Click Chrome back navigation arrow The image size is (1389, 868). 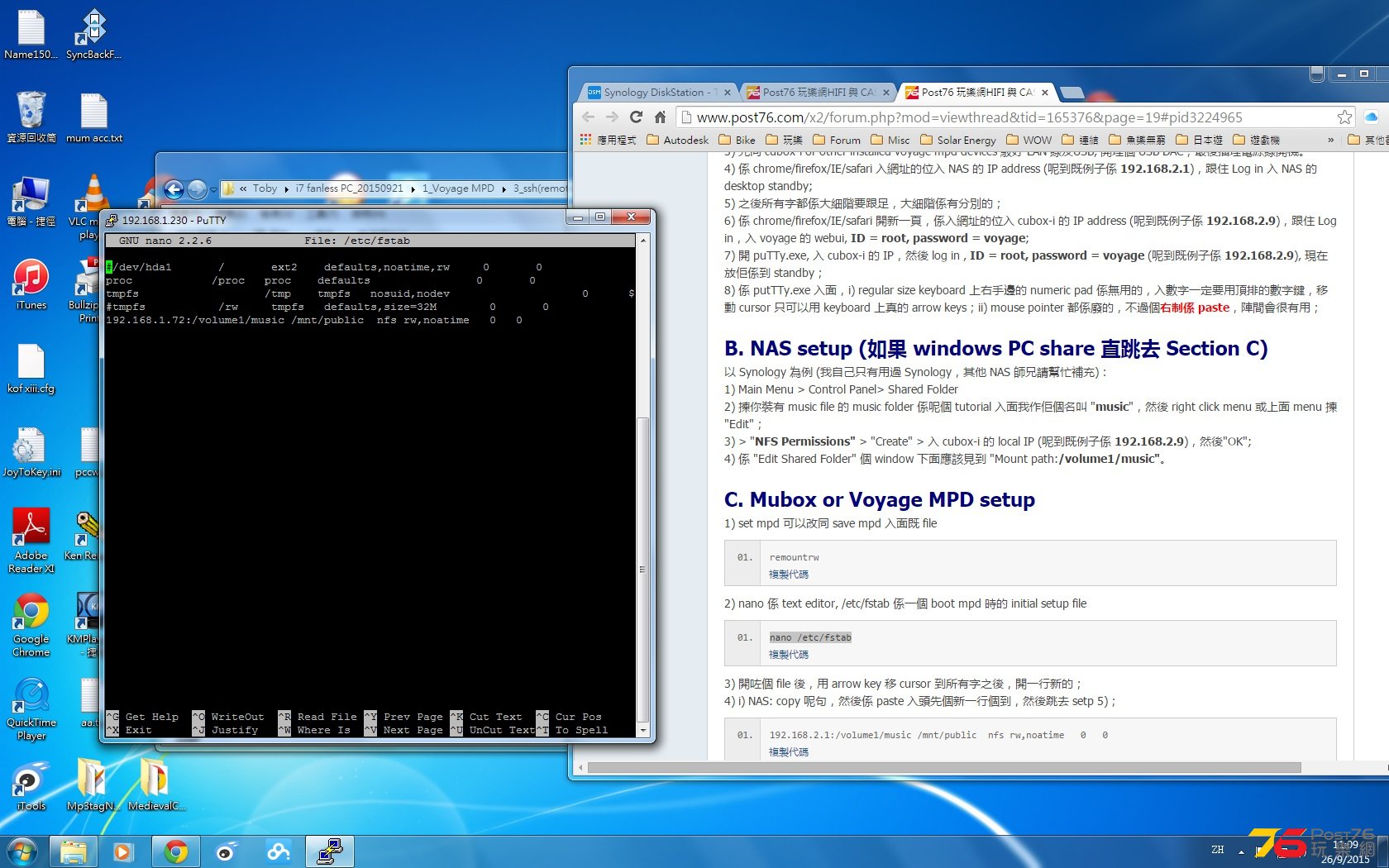click(x=588, y=117)
